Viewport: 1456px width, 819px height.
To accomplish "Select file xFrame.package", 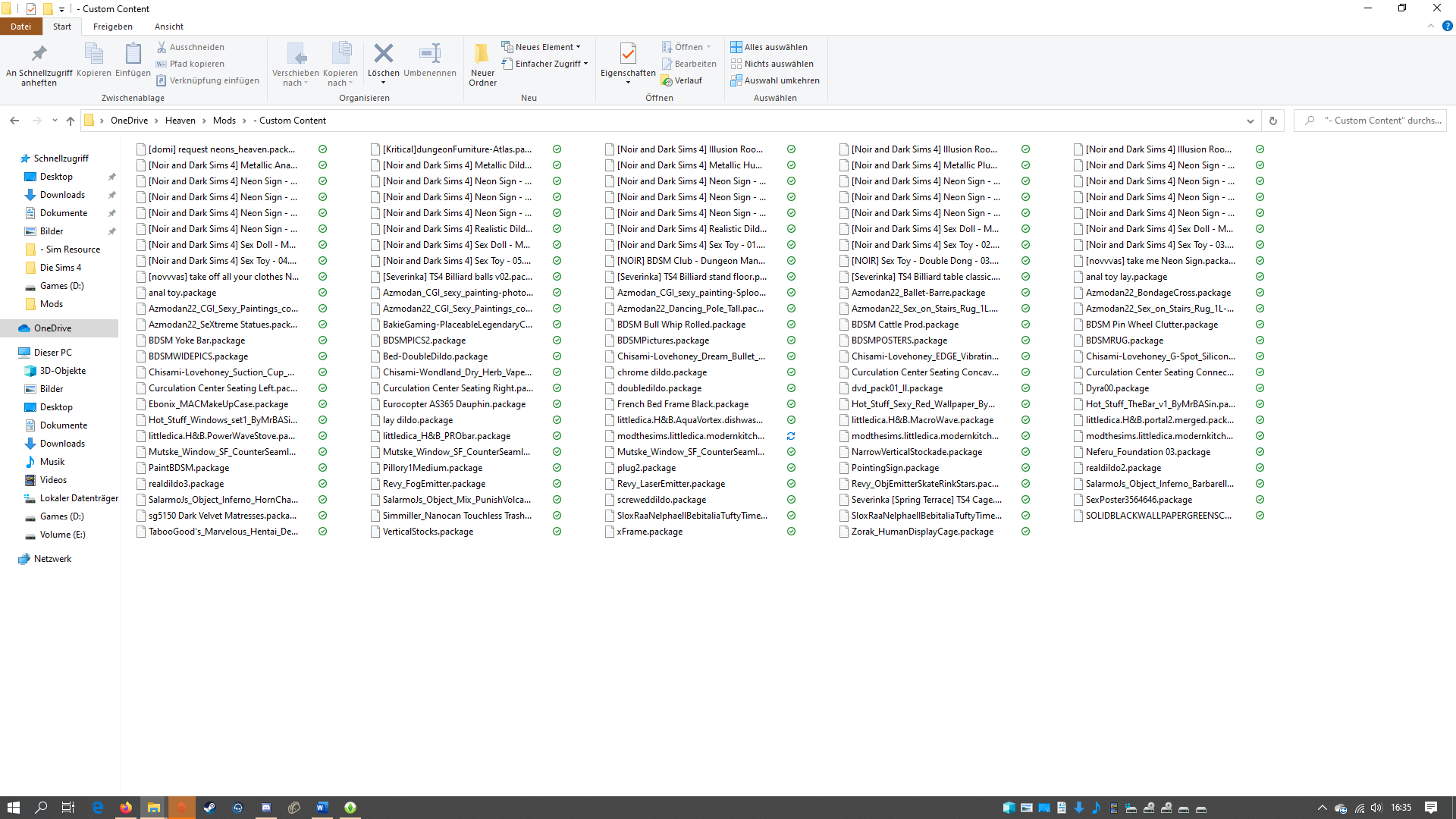I will [x=649, y=532].
